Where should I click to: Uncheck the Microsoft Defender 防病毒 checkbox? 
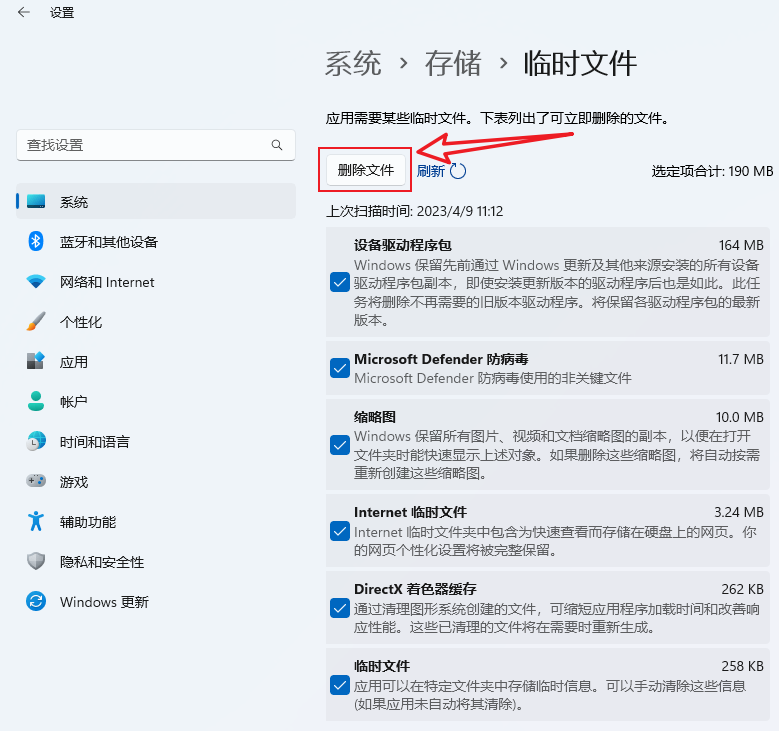(339, 368)
